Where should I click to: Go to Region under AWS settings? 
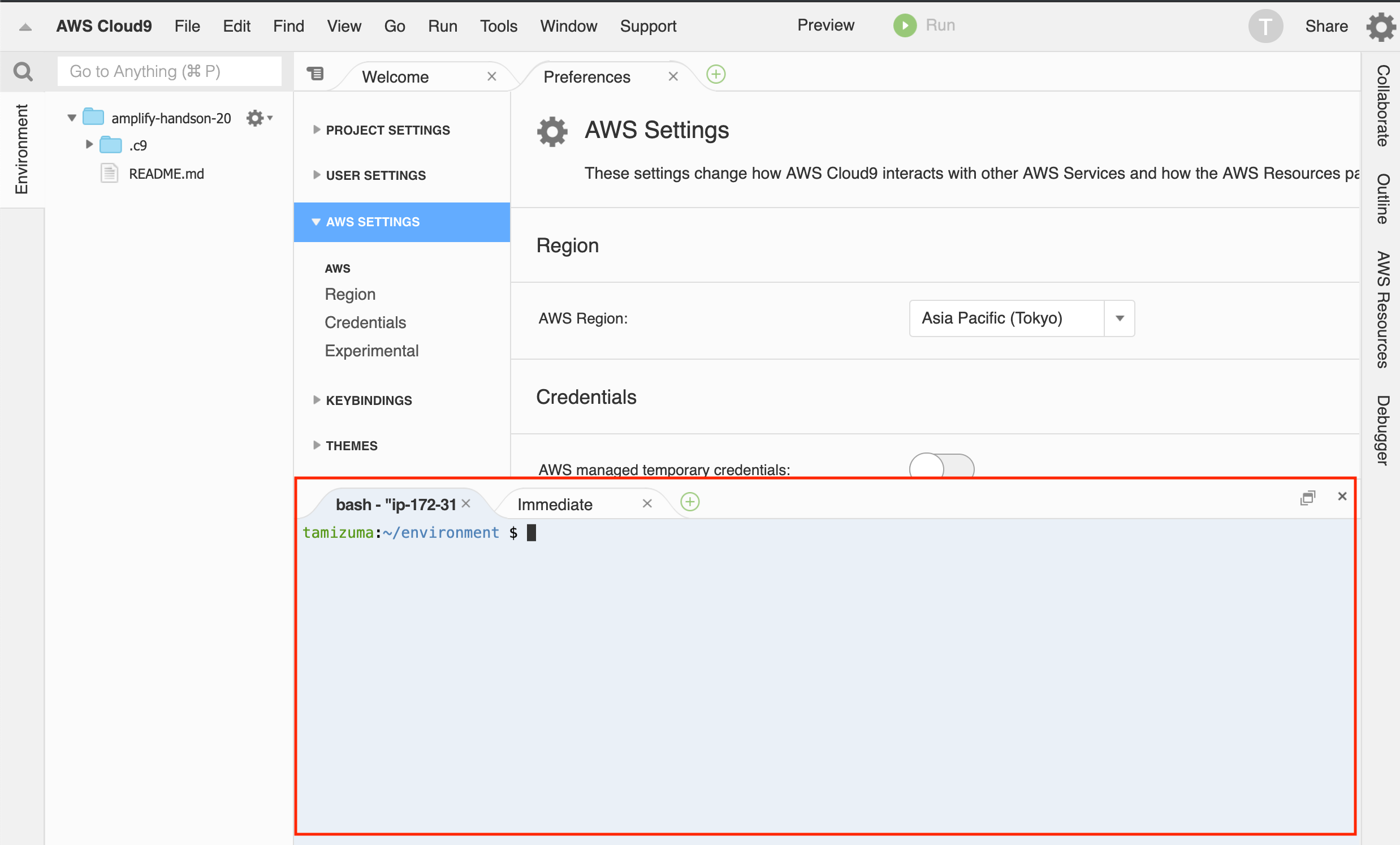click(x=350, y=294)
